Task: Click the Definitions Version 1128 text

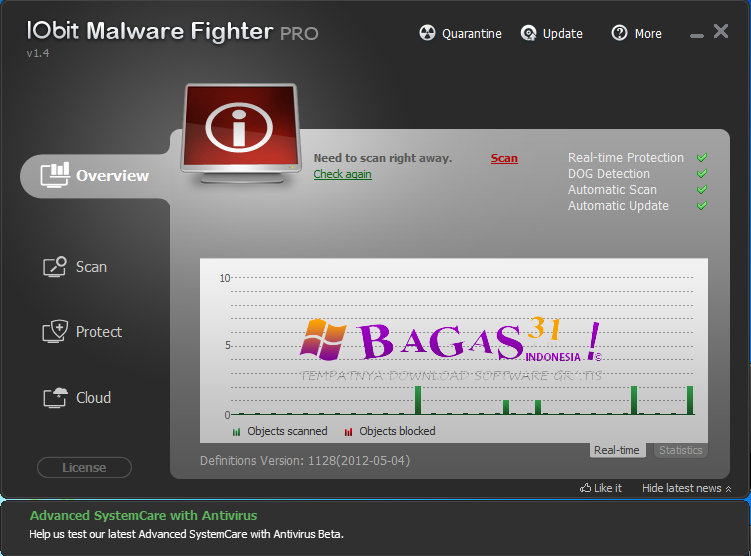Action: (x=305, y=461)
